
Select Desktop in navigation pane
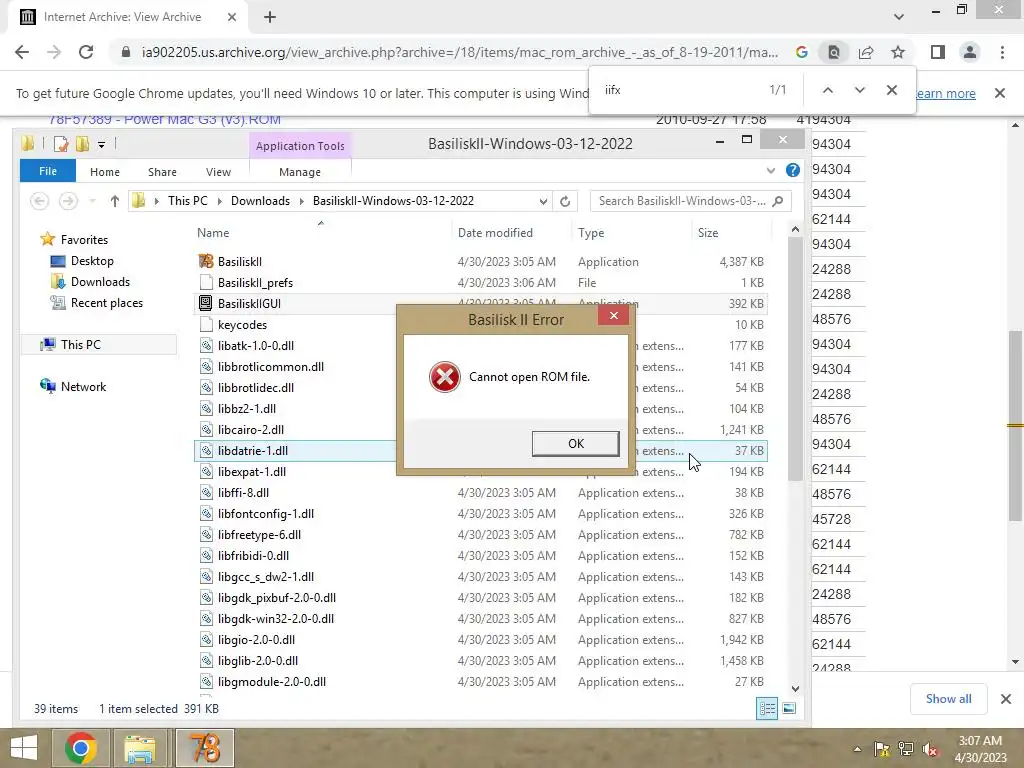pyautogui.click(x=91, y=261)
